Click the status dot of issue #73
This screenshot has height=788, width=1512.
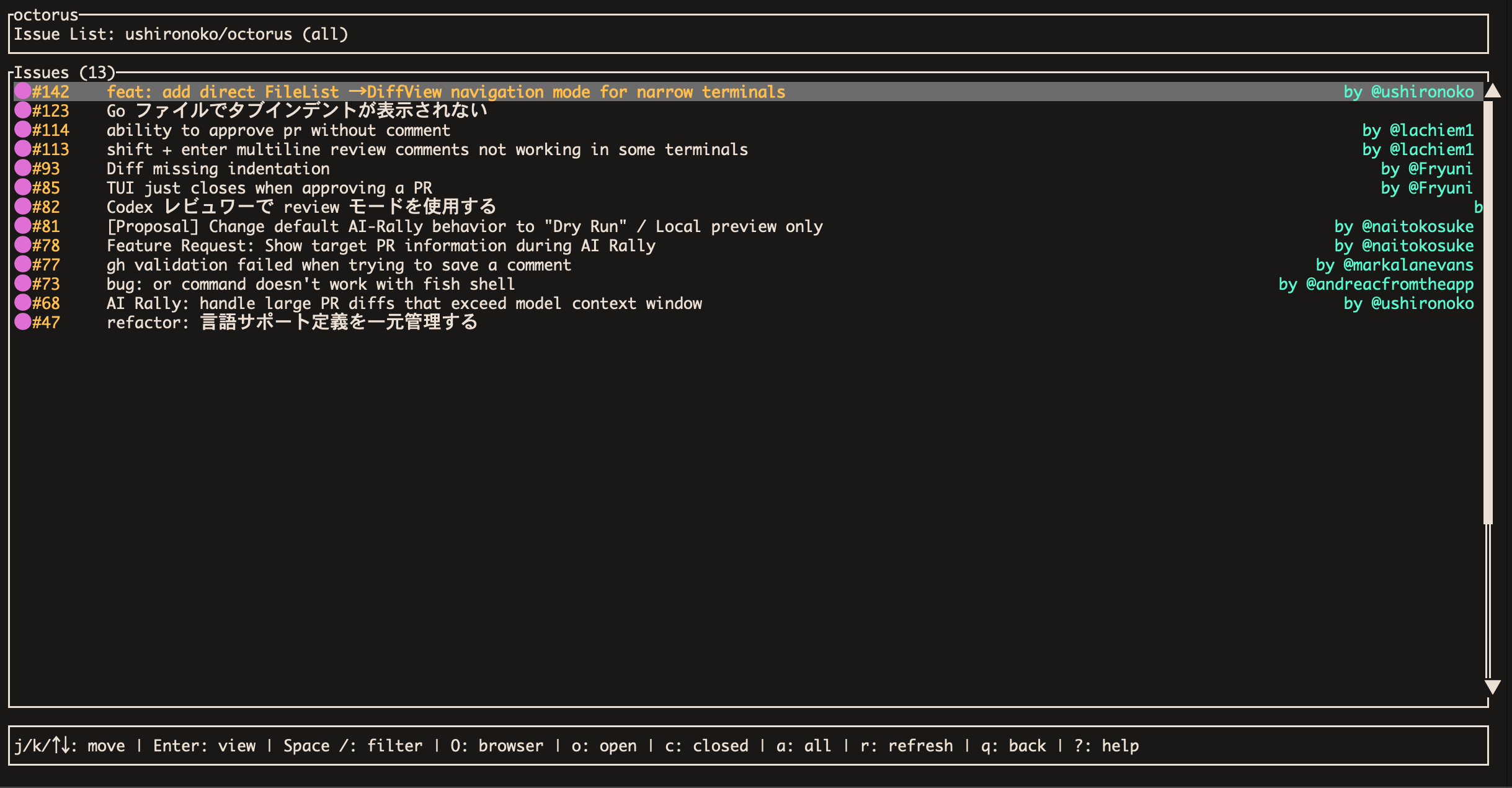point(23,284)
